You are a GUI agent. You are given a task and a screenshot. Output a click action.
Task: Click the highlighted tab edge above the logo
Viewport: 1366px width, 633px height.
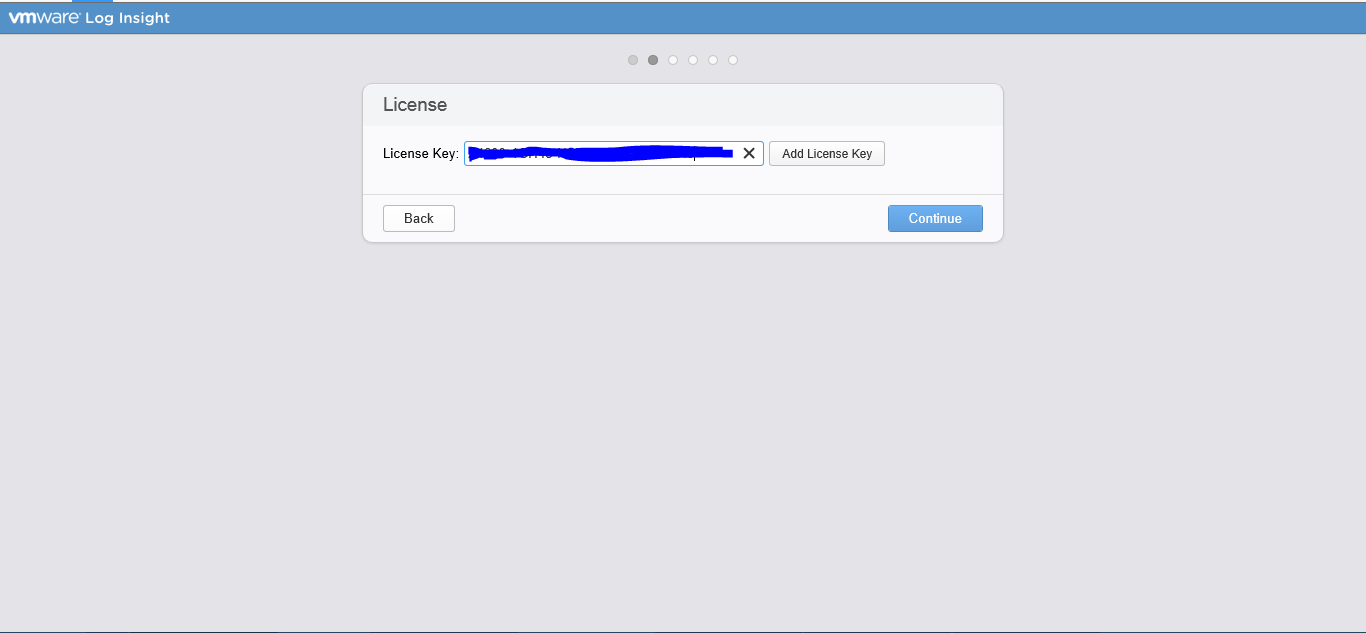[92, 1]
